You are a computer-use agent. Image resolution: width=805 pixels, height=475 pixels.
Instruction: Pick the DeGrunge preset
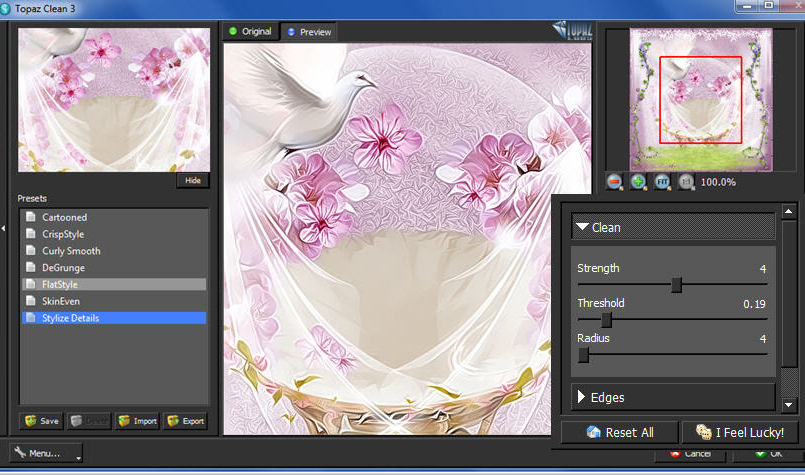pos(114,268)
